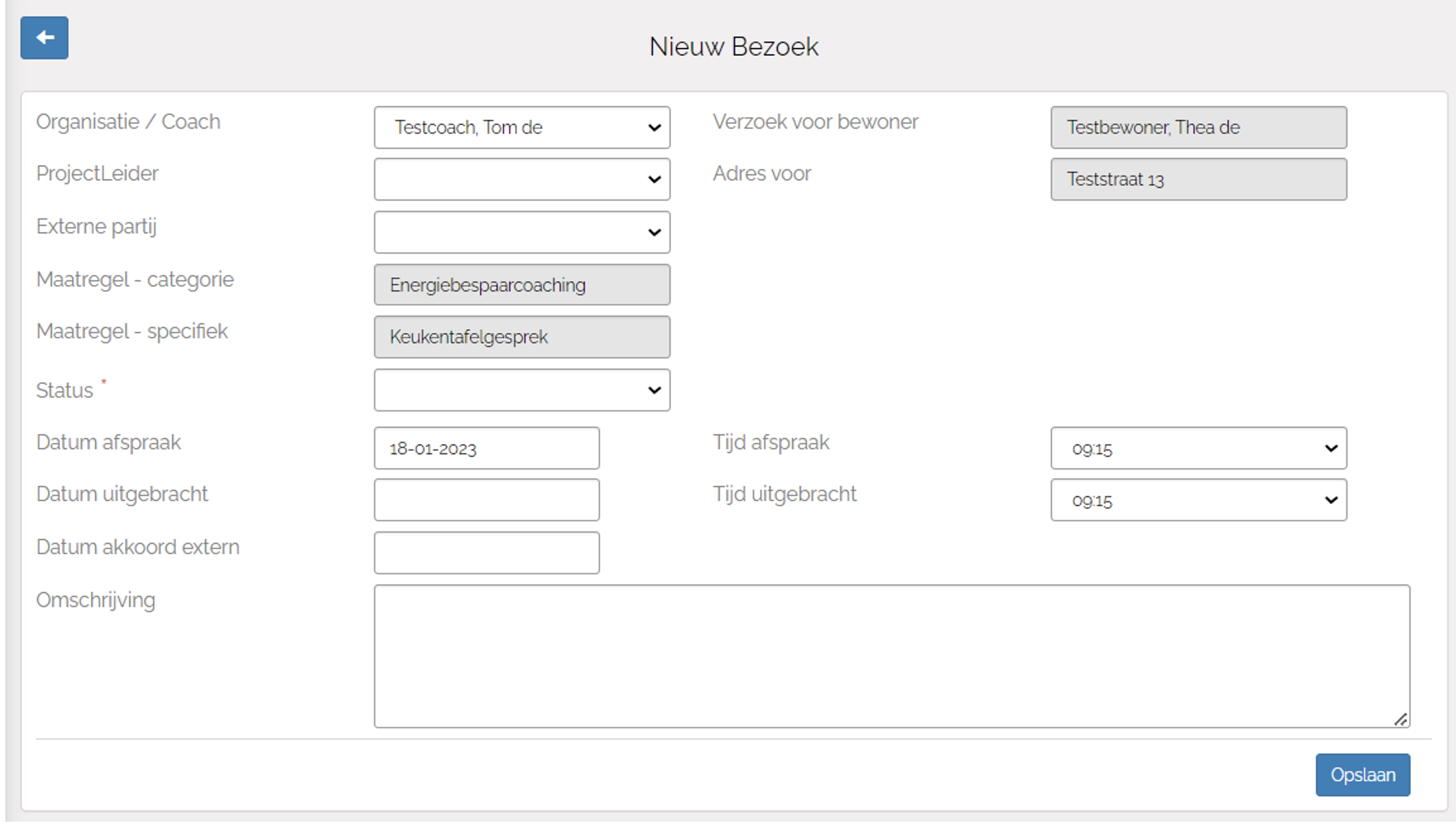1456x823 pixels.
Task: Focus the Datum uitgebracht input field
Action: (x=486, y=500)
